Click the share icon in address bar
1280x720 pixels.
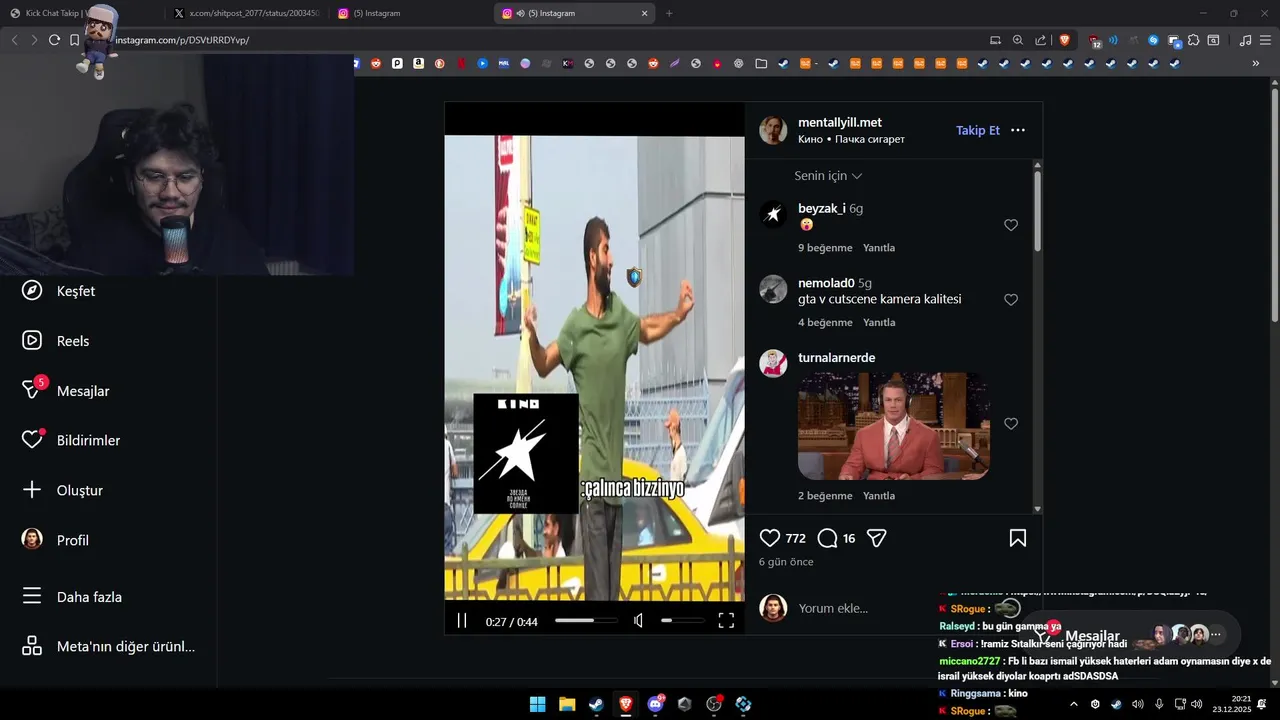pyautogui.click(x=1041, y=40)
